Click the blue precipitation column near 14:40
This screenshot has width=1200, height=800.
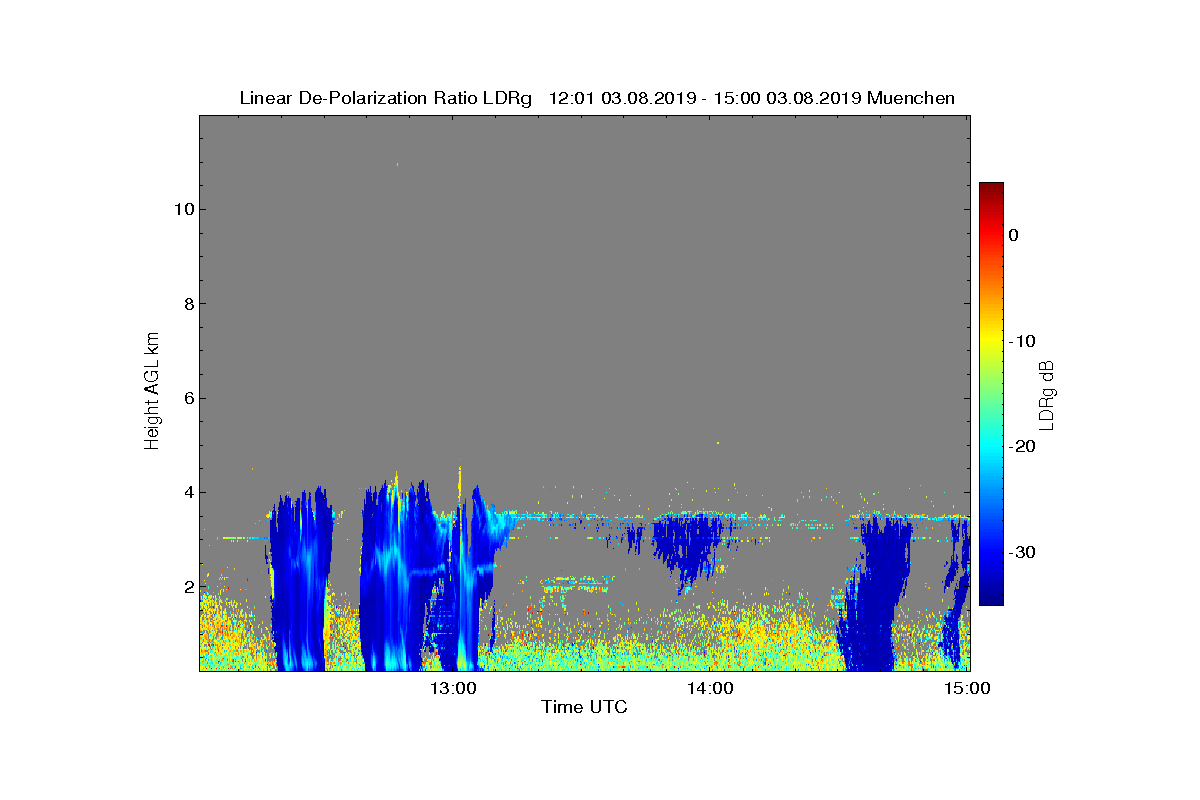point(875,595)
